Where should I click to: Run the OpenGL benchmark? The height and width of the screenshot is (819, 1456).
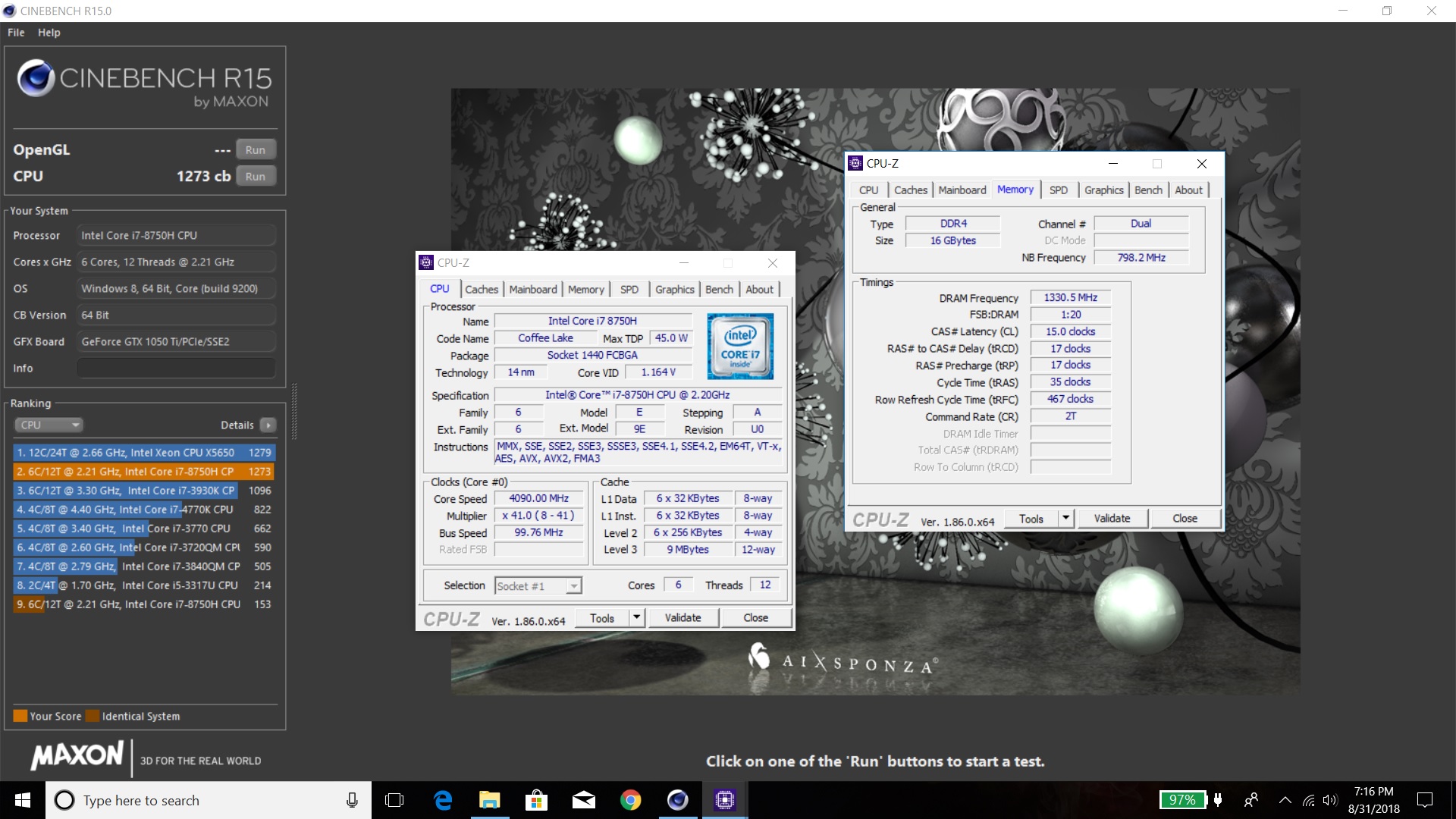(256, 149)
